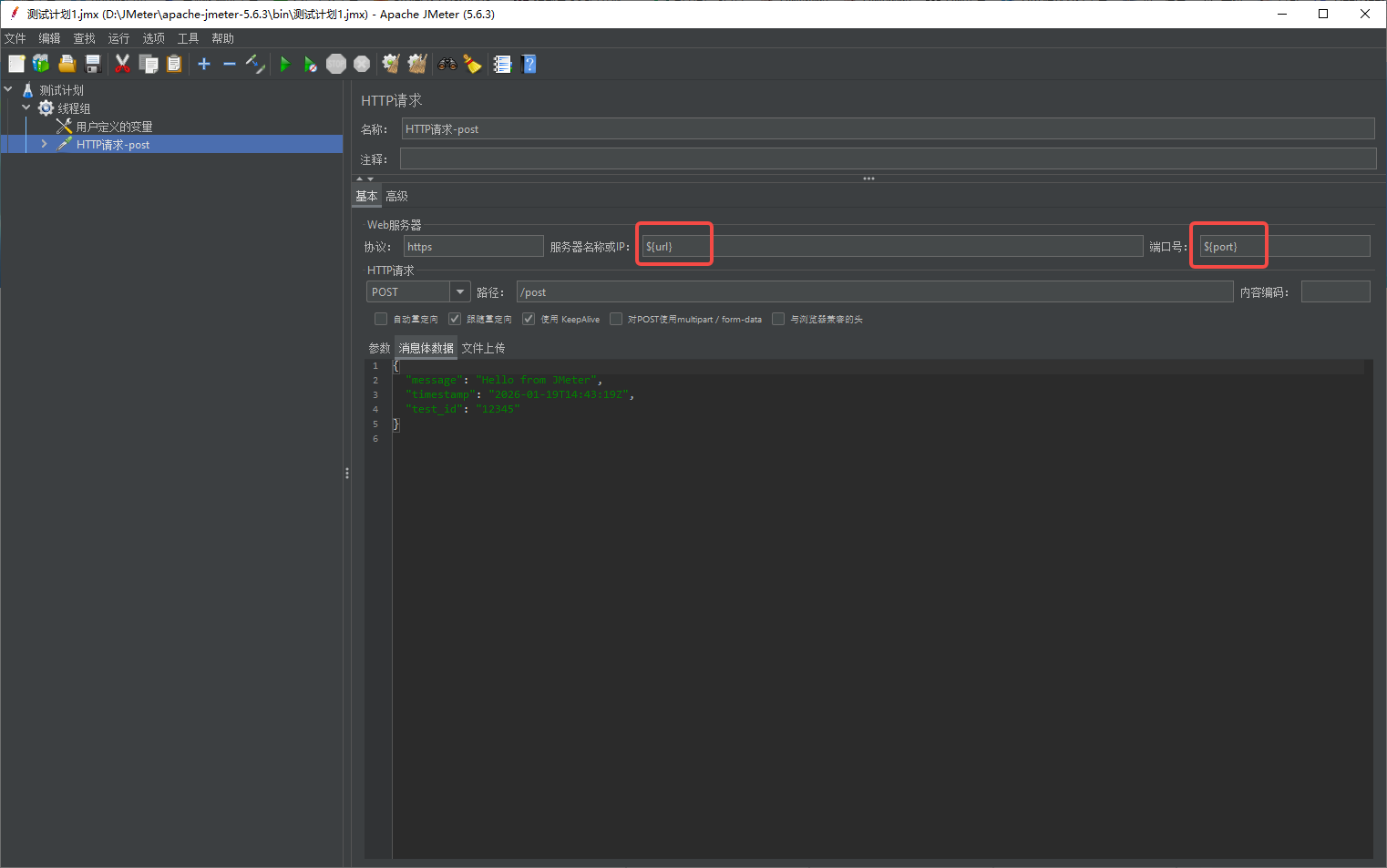The image size is (1387, 868).
Task: Clear all results with double broom
Action: pos(417,64)
